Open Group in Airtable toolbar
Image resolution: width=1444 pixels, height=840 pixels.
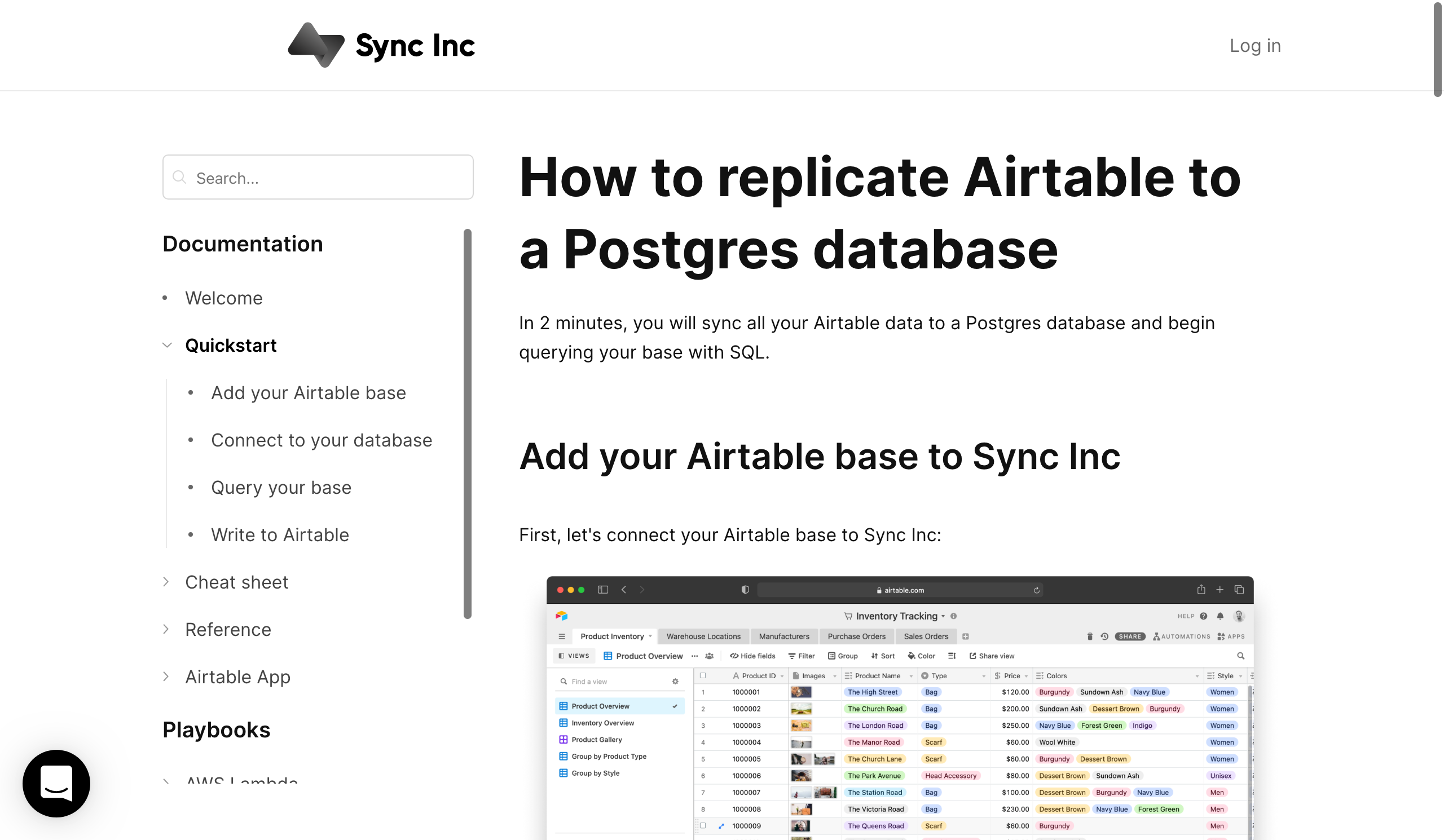coord(843,656)
